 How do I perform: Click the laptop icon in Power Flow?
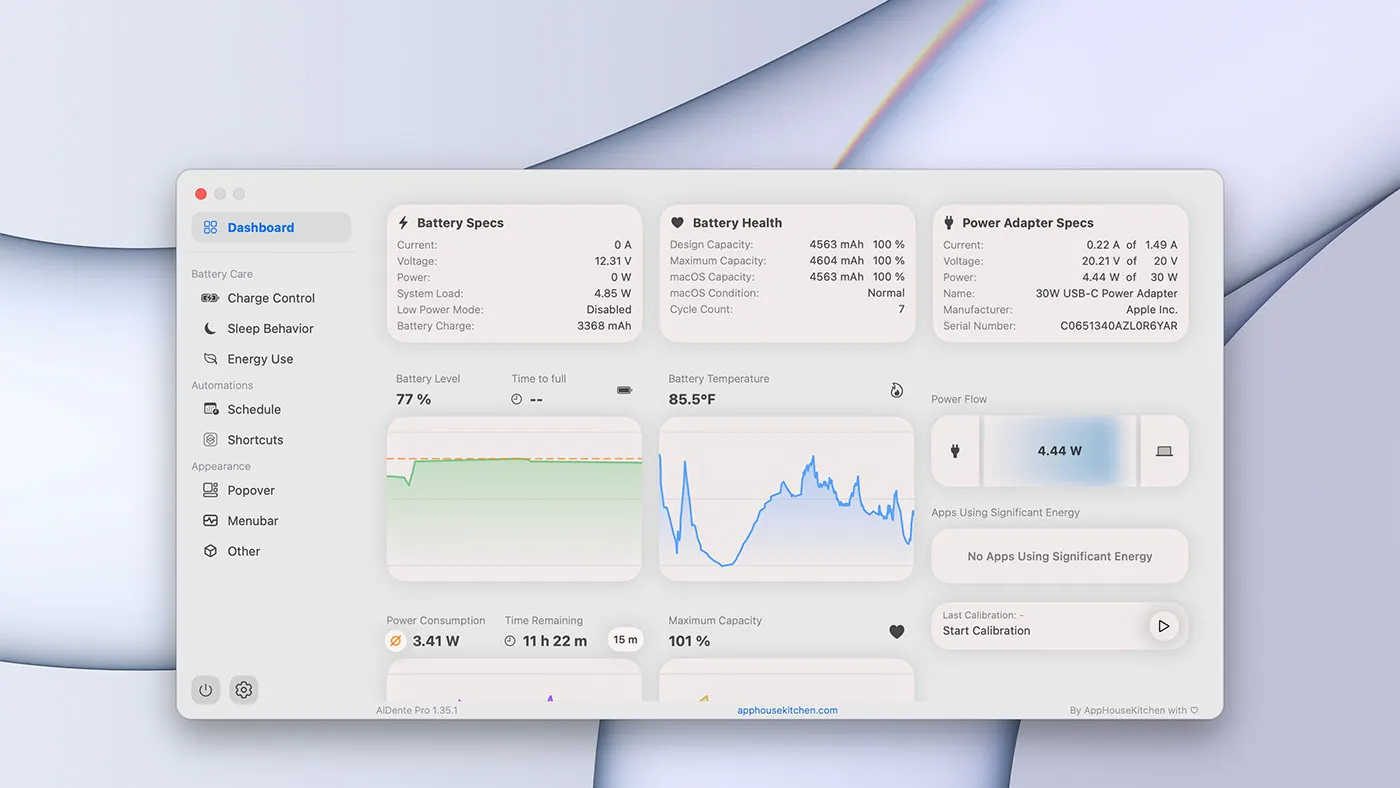tap(1164, 451)
